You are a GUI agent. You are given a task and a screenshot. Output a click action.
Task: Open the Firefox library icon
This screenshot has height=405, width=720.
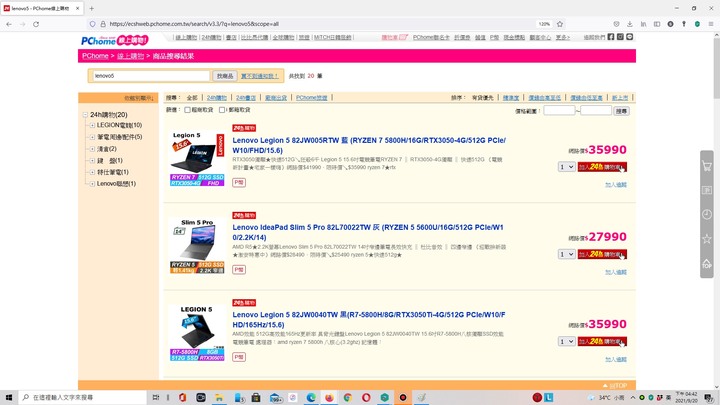click(x=643, y=24)
